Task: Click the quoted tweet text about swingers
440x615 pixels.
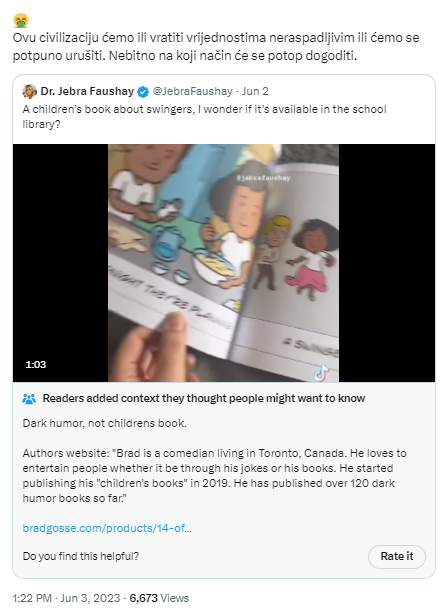Action: 204,116
